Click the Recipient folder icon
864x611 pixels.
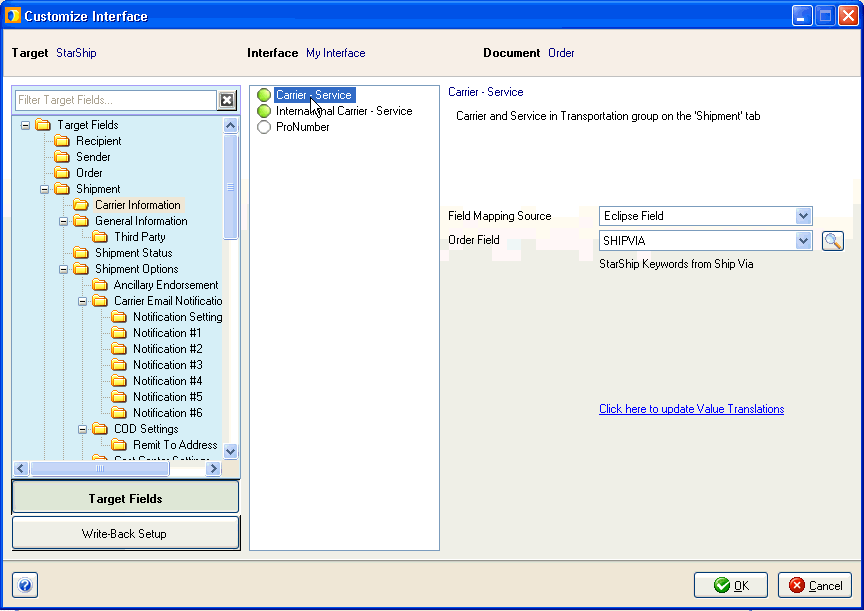click(62, 141)
